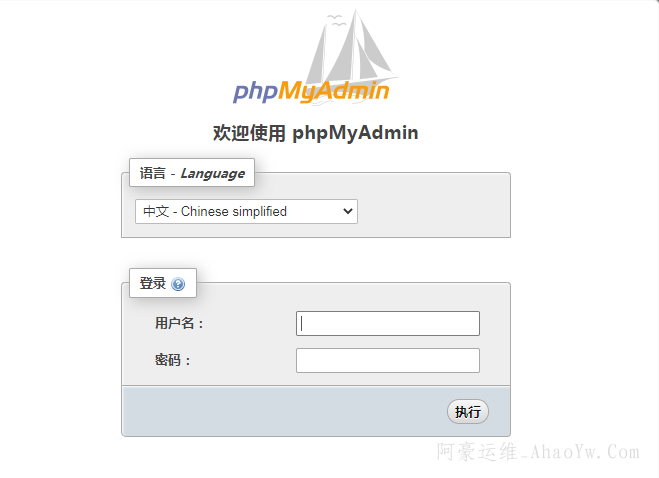The width and height of the screenshot is (659, 478).
Task: Open the language selection dropdown
Action: (246, 211)
